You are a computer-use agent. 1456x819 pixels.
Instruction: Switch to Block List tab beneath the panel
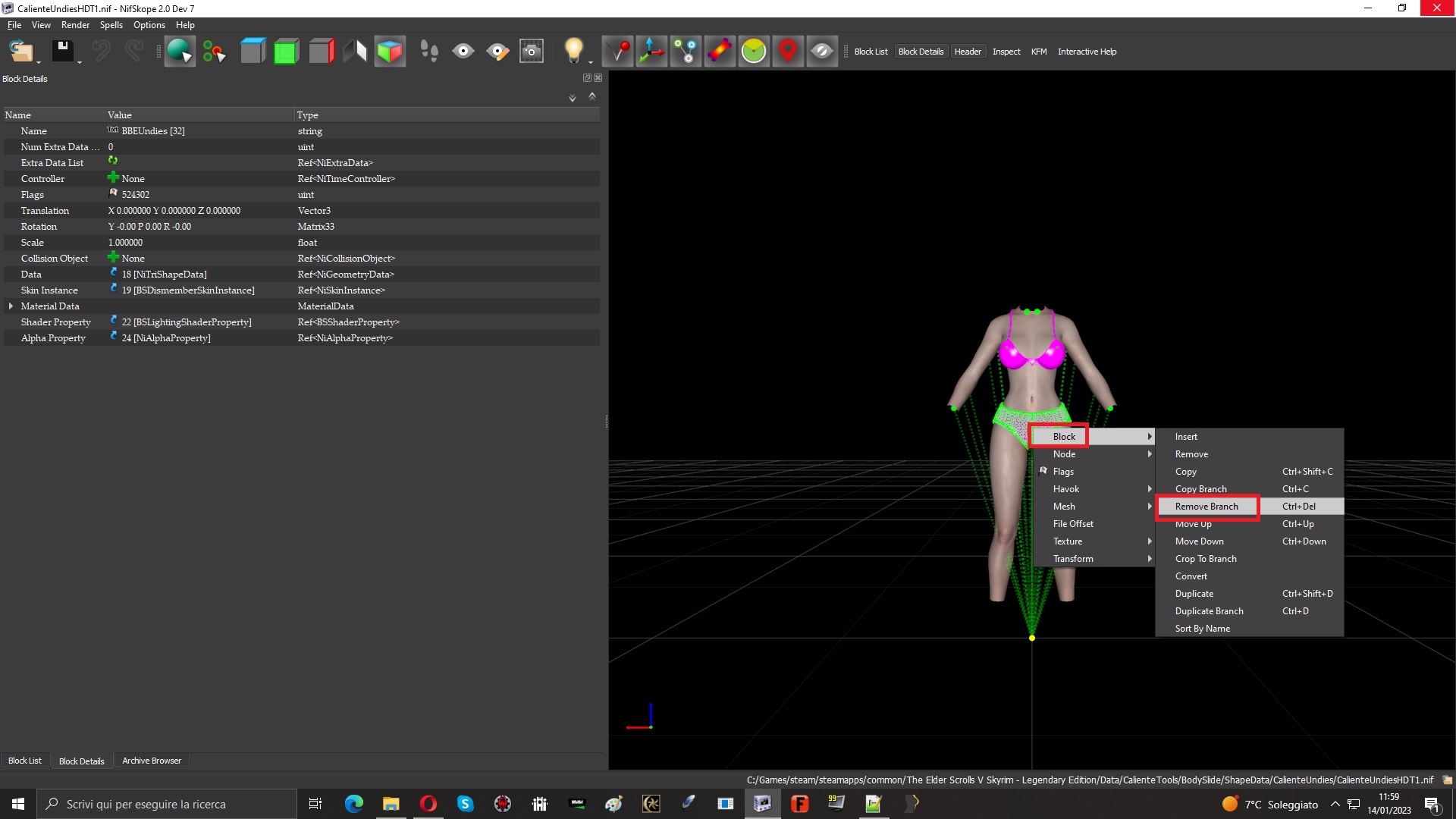(25, 761)
